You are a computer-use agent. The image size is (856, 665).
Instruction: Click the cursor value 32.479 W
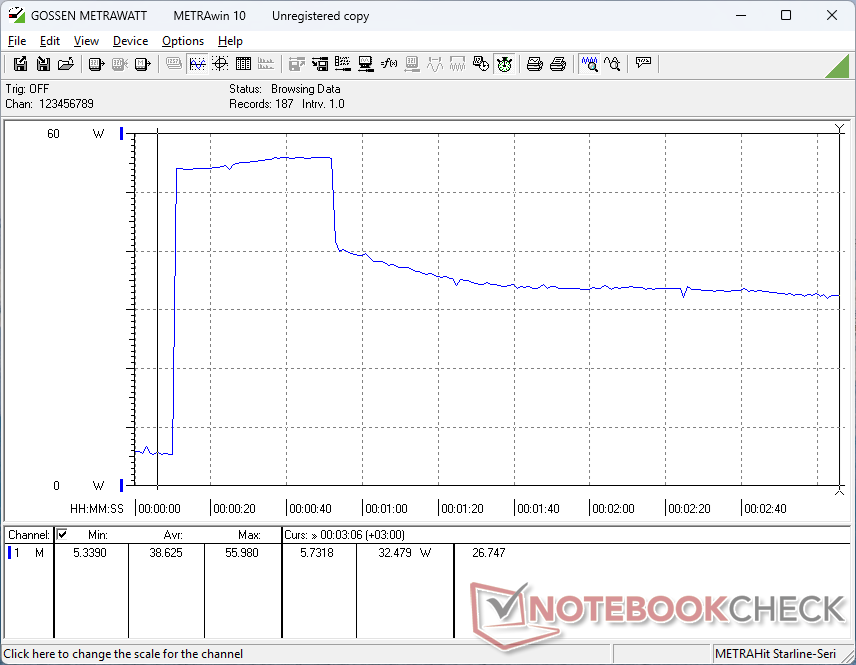pos(405,553)
